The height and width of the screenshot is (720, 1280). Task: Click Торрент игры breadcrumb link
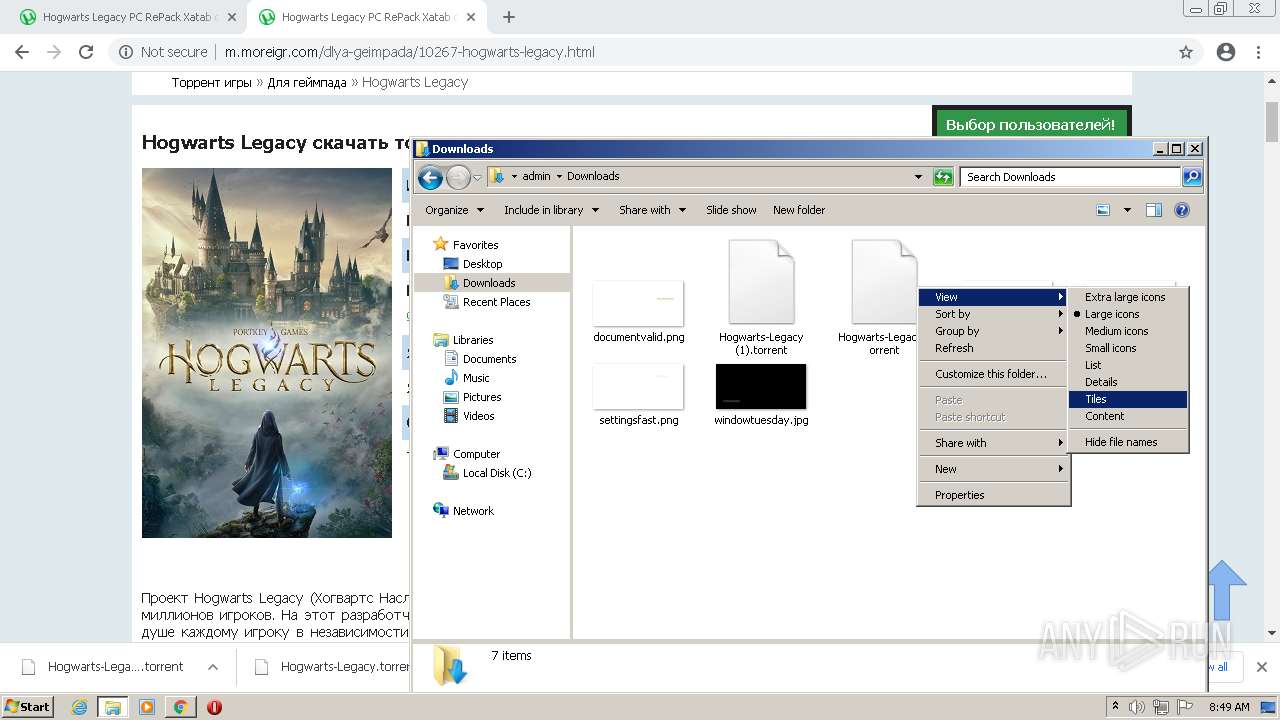(x=212, y=82)
